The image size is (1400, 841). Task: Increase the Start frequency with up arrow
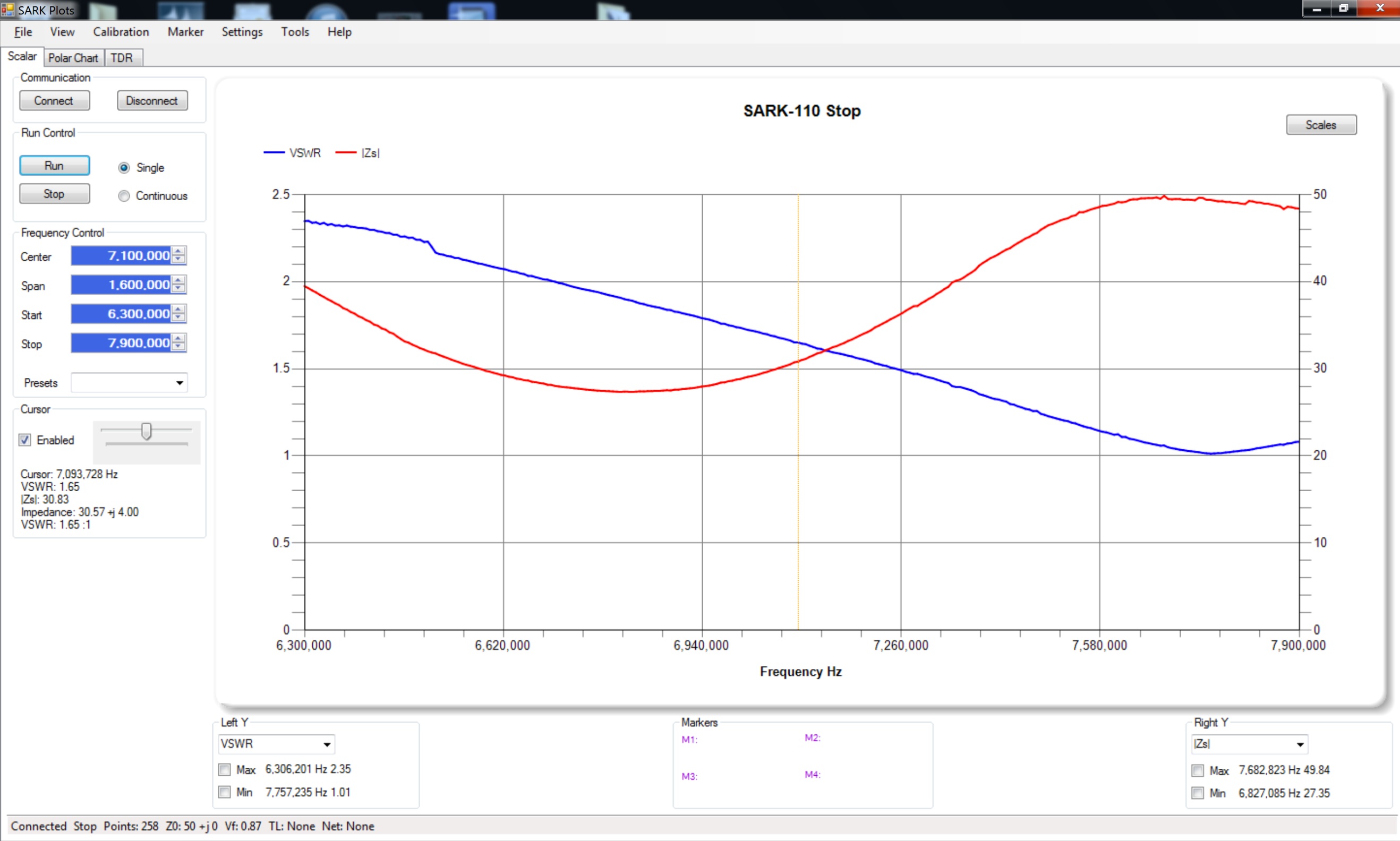pyautogui.click(x=178, y=310)
